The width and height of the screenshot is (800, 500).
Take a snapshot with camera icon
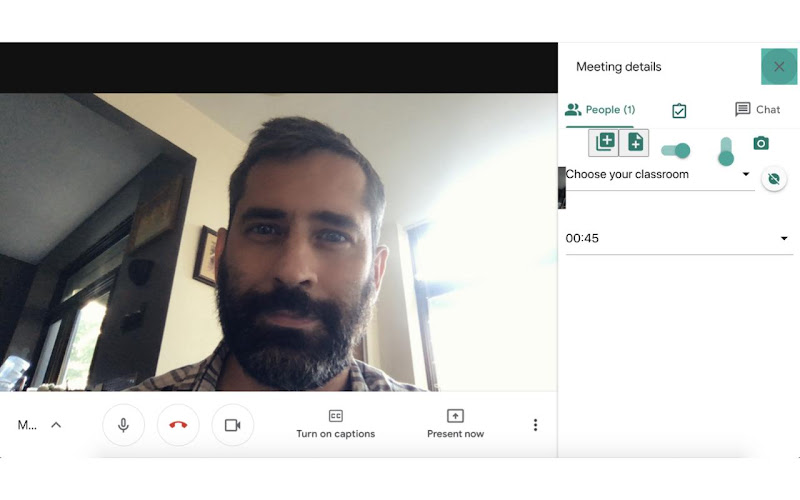coord(761,143)
